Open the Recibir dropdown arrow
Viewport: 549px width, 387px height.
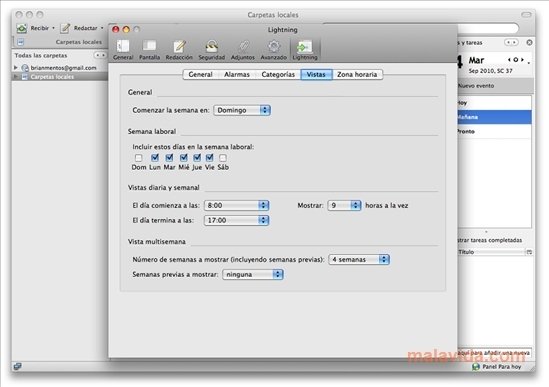[54, 28]
